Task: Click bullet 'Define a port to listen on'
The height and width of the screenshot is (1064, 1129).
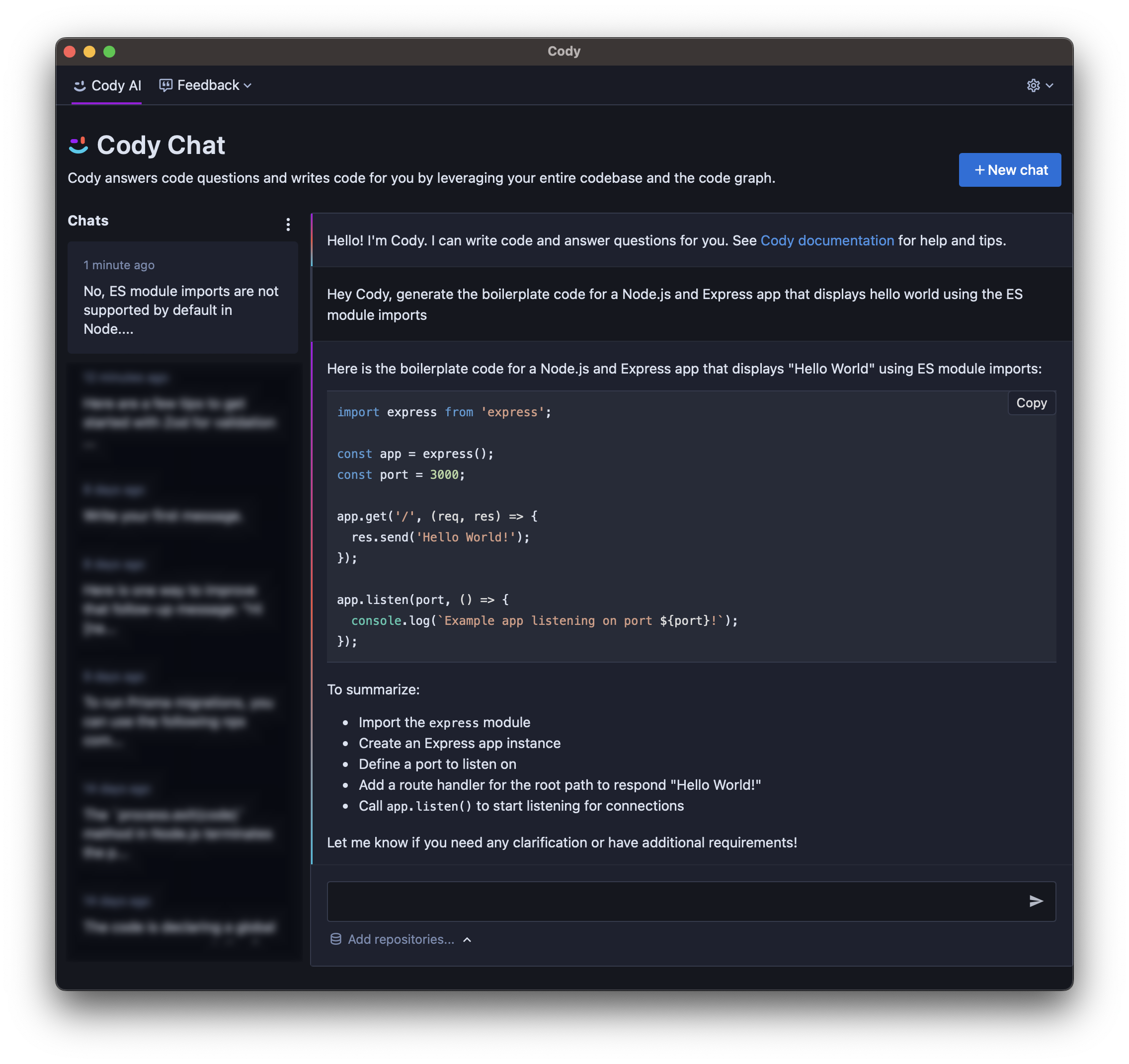Action: point(437,764)
